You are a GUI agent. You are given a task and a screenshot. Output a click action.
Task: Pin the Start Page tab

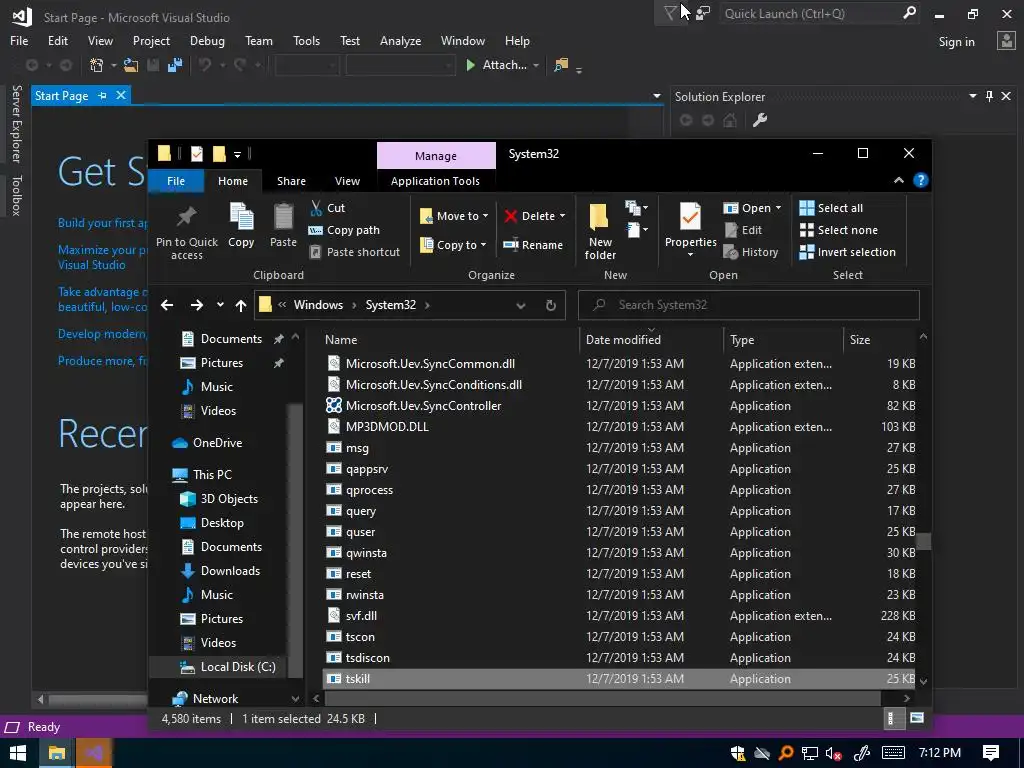(102, 95)
